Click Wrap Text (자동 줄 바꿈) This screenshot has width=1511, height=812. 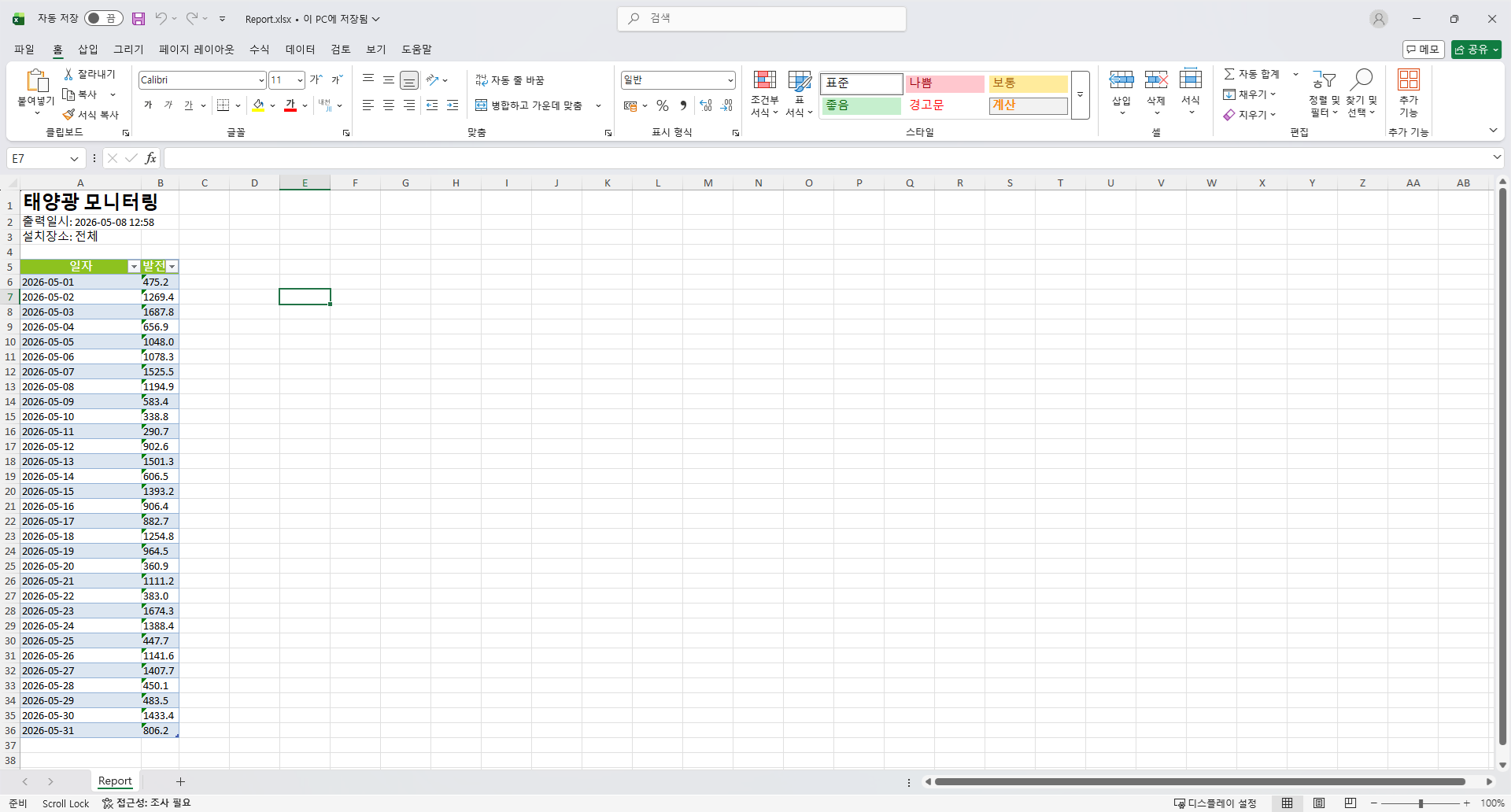click(510, 80)
